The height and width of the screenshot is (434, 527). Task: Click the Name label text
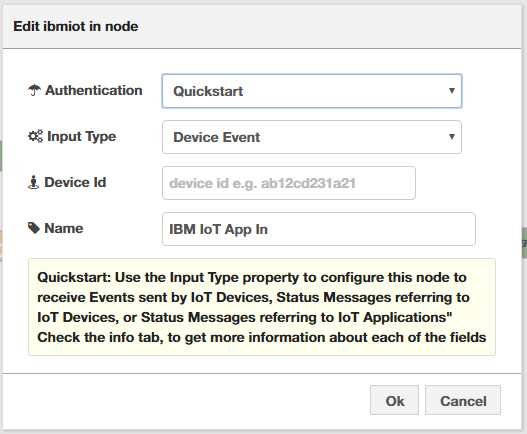(x=64, y=228)
